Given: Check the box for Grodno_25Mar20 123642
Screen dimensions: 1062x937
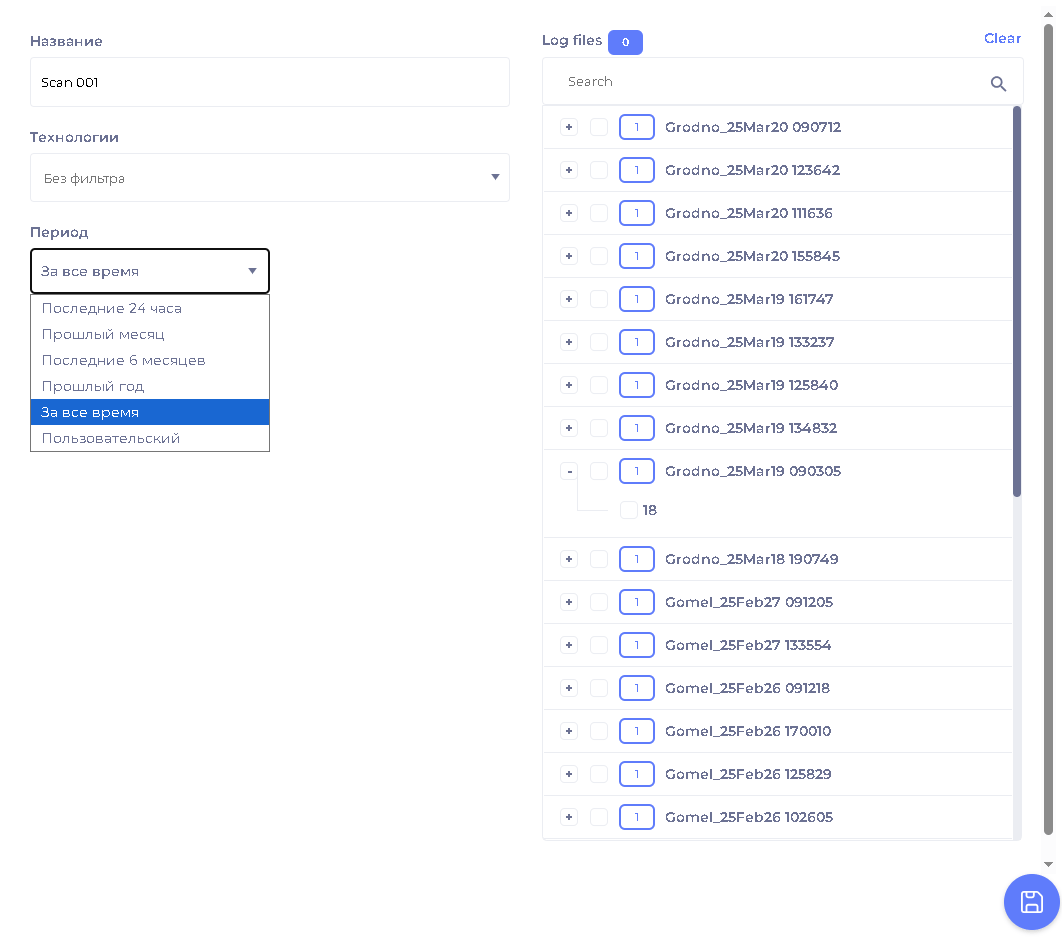Looking at the screenshot, I should (x=598, y=170).
